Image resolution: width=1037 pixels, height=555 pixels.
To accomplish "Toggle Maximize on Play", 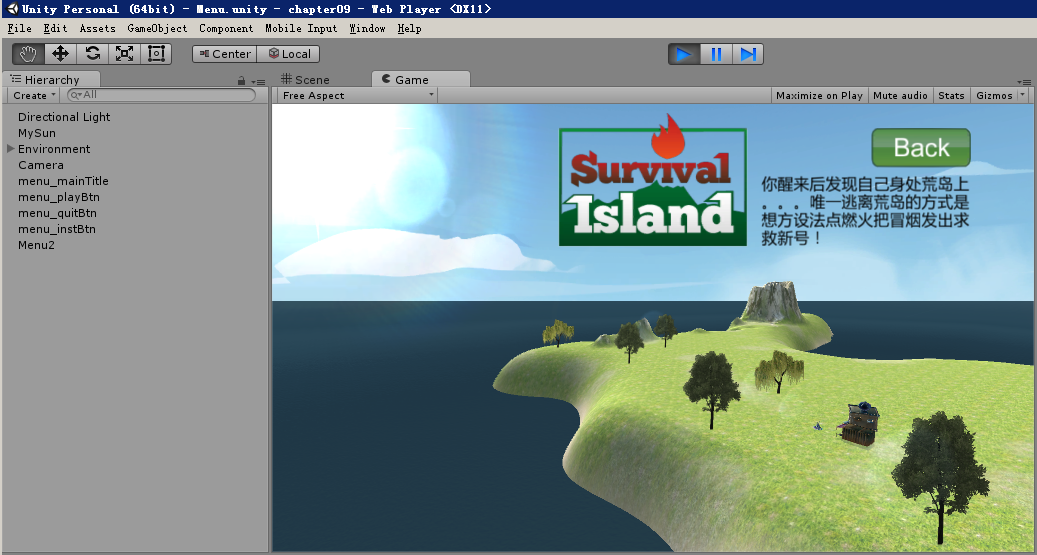I will point(819,95).
